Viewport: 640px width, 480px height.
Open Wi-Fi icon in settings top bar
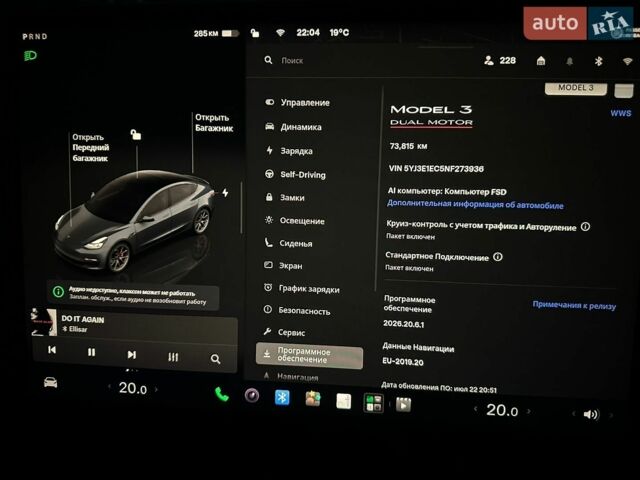627,62
